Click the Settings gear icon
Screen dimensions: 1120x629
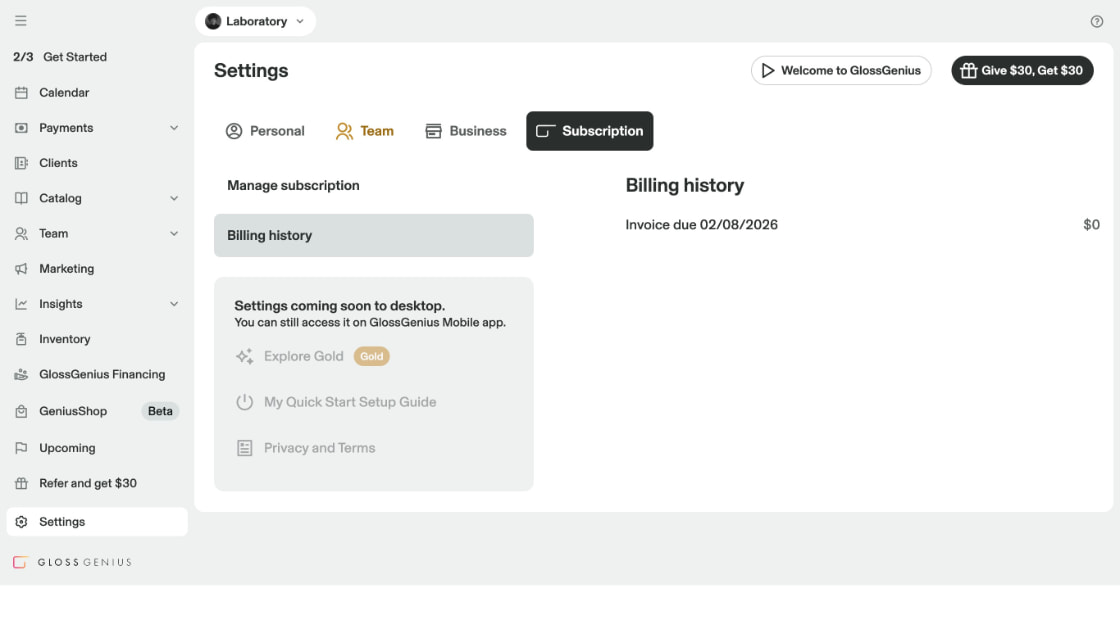point(21,522)
